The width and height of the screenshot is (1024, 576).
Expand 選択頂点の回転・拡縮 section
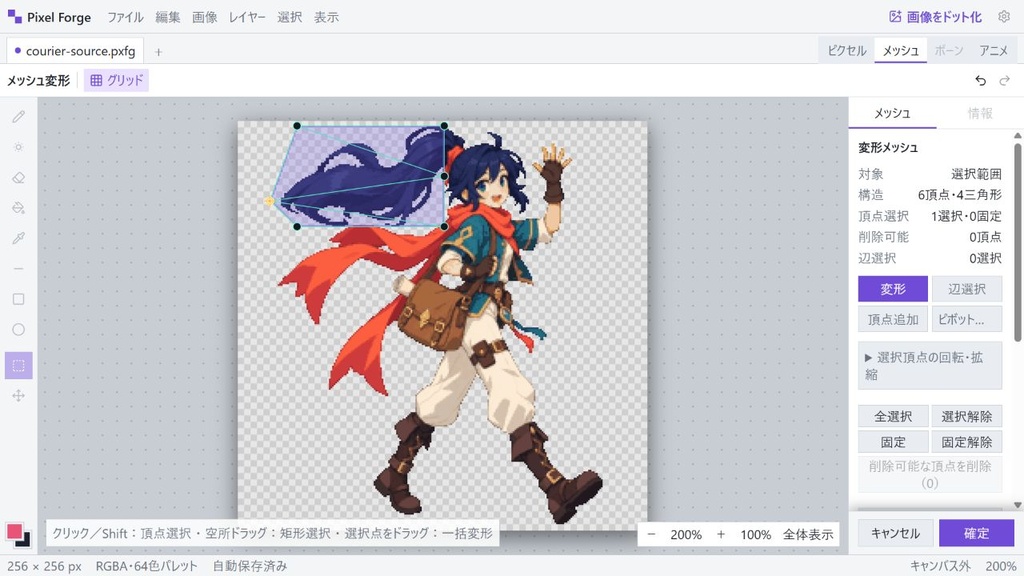tap(930, 366)
